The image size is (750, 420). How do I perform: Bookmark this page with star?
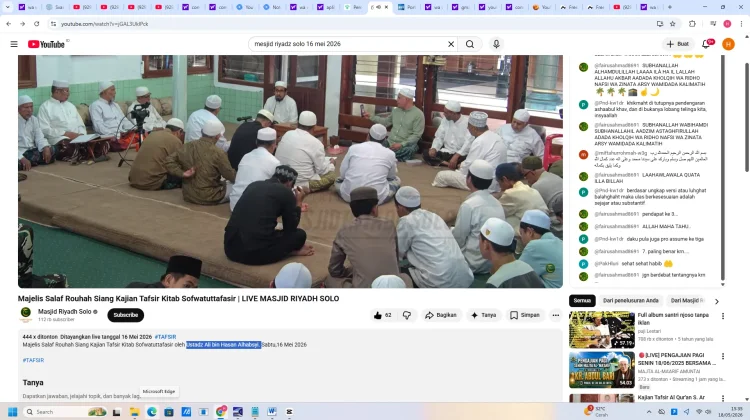(x=673, y=23)
